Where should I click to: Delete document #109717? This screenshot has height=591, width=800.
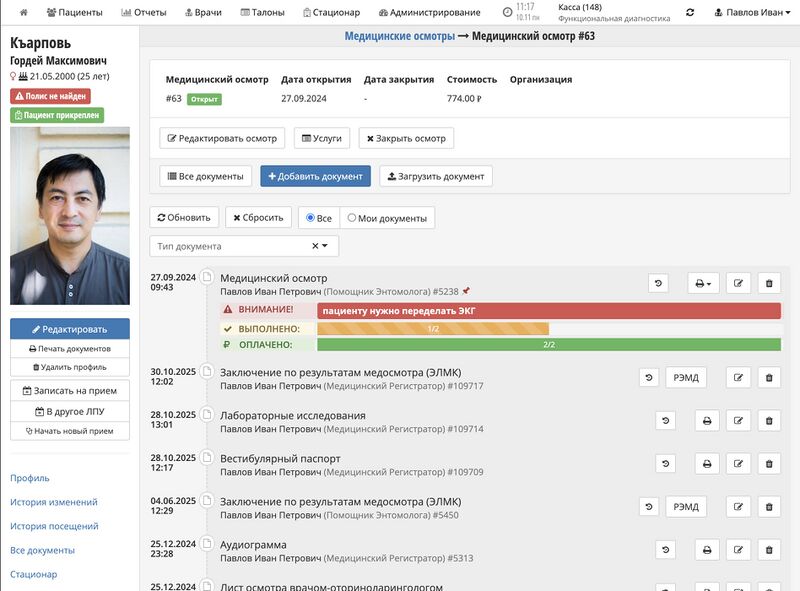tap(769, 378)
